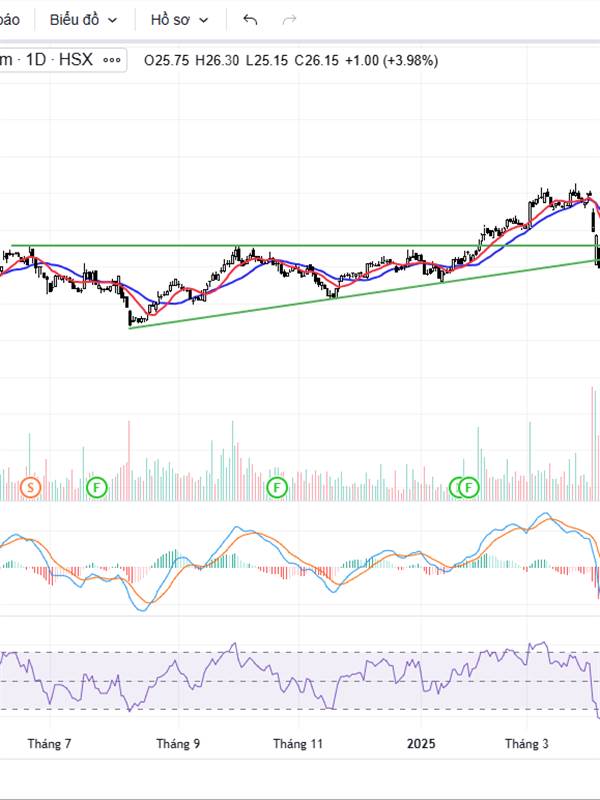The width and height of the screenshot is (600, 800).
Task: Open the F marker between Tháng 9 and Tháng 11
Action: click(x=277, y=487)
